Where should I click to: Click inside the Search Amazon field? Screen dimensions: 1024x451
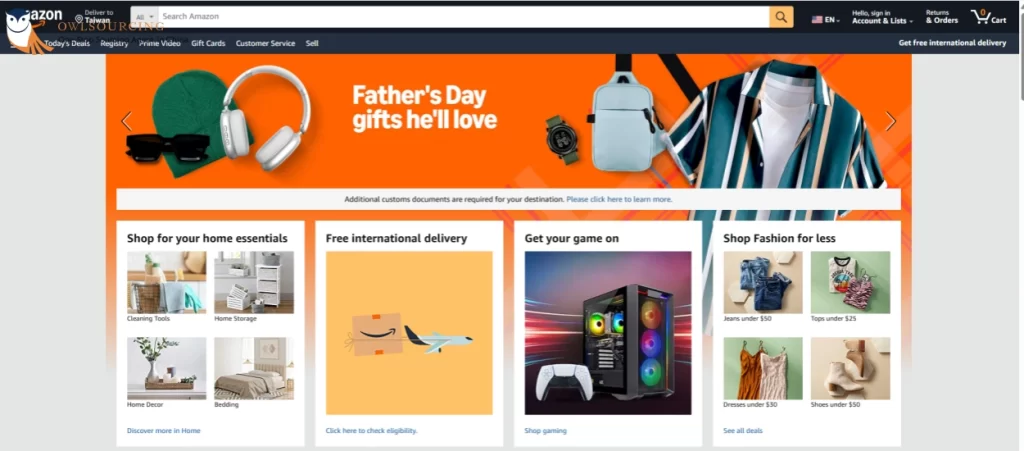click(464, 17)
